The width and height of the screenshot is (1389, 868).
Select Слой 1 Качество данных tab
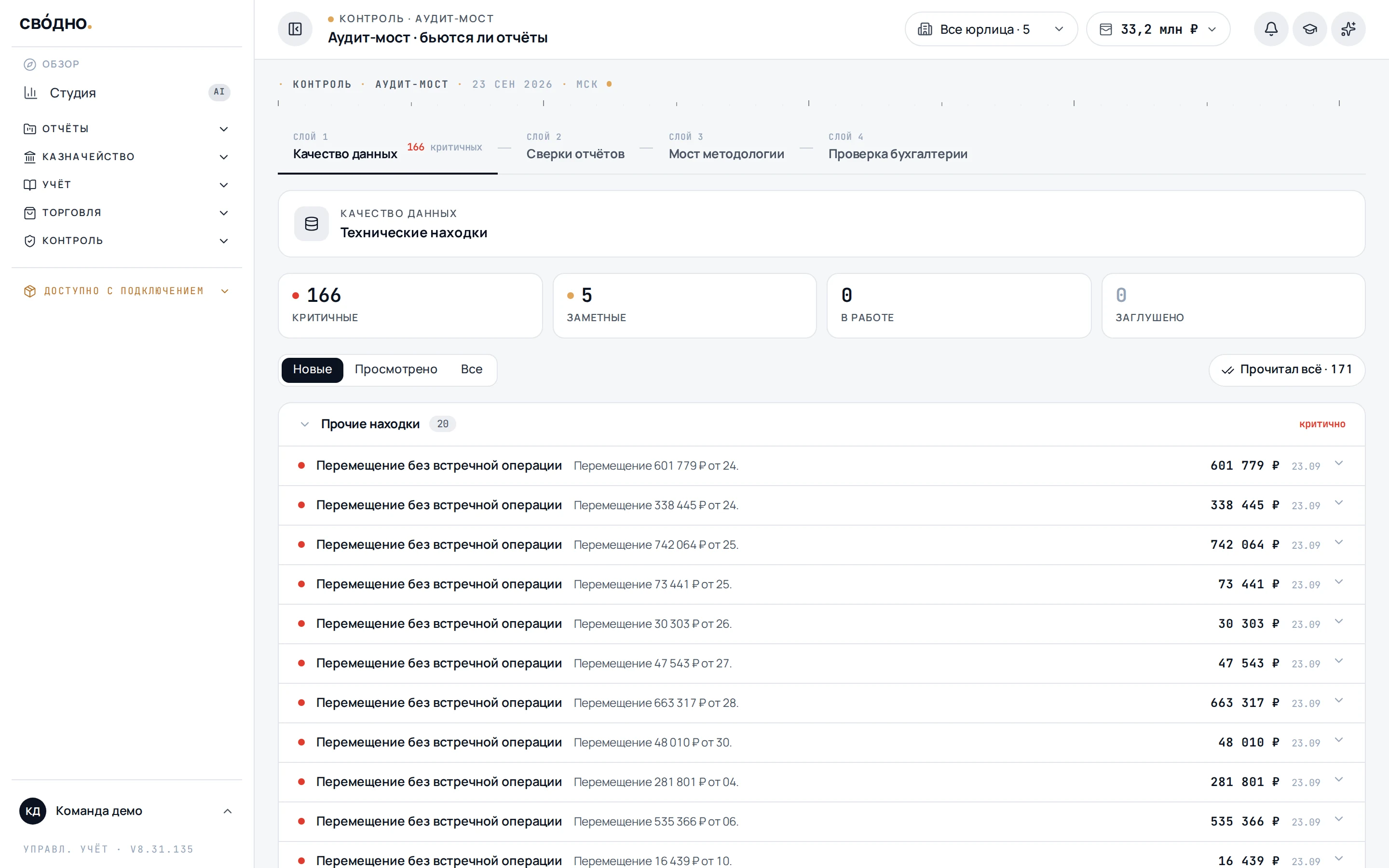tap(387, 147)
